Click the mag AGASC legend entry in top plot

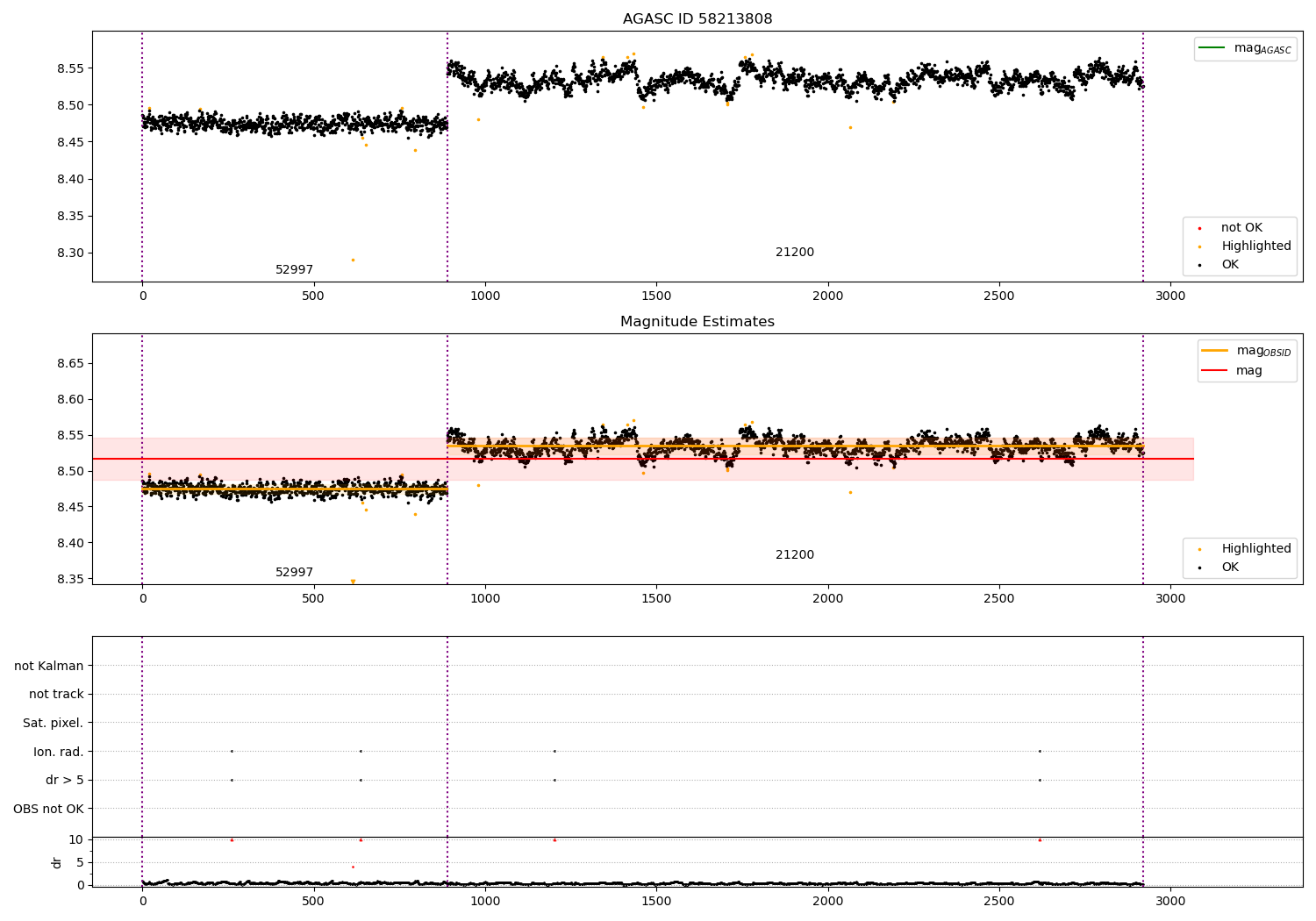pyautogui.click(x=1245, y=48)
